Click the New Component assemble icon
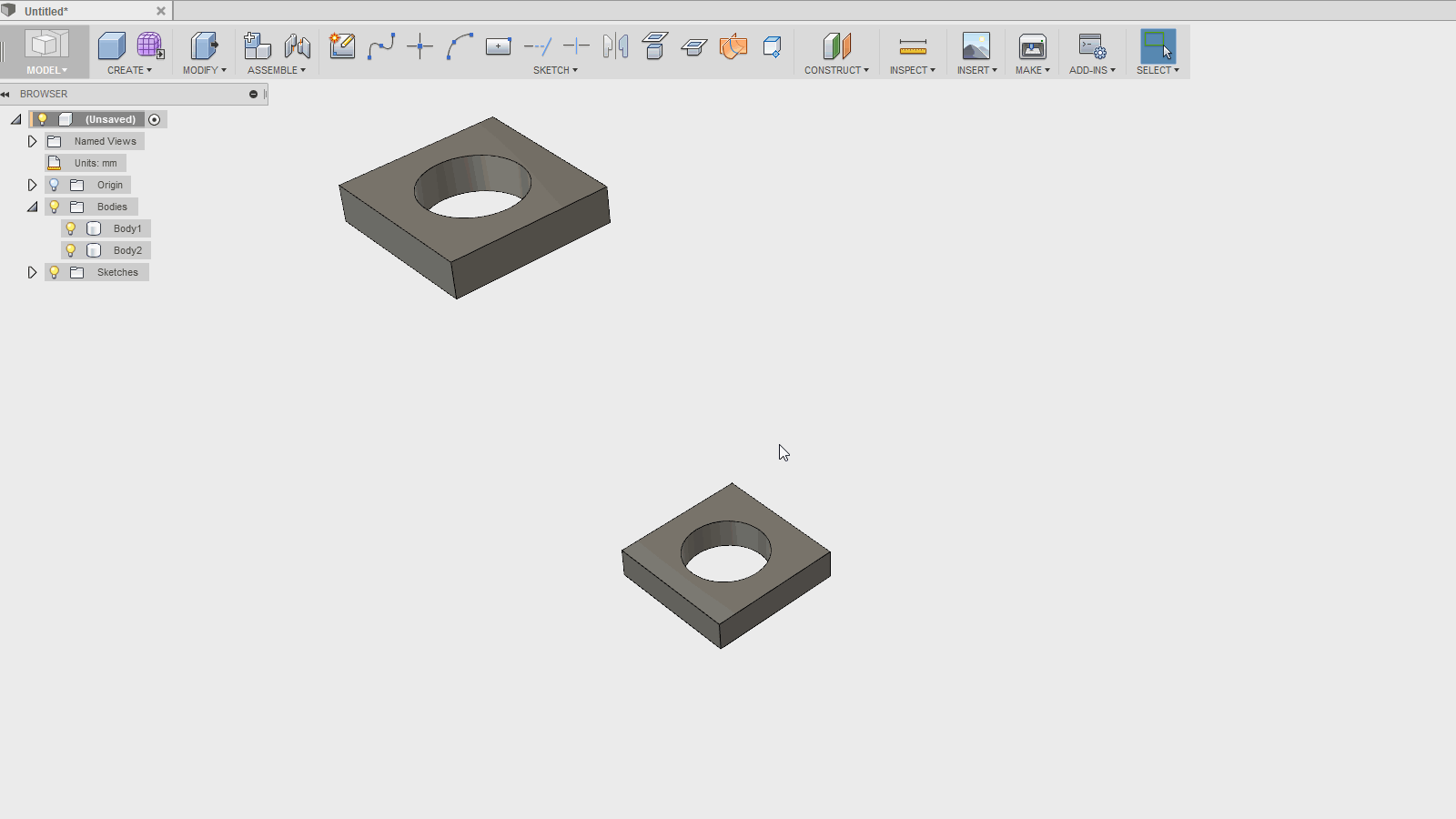 [258, 46]
